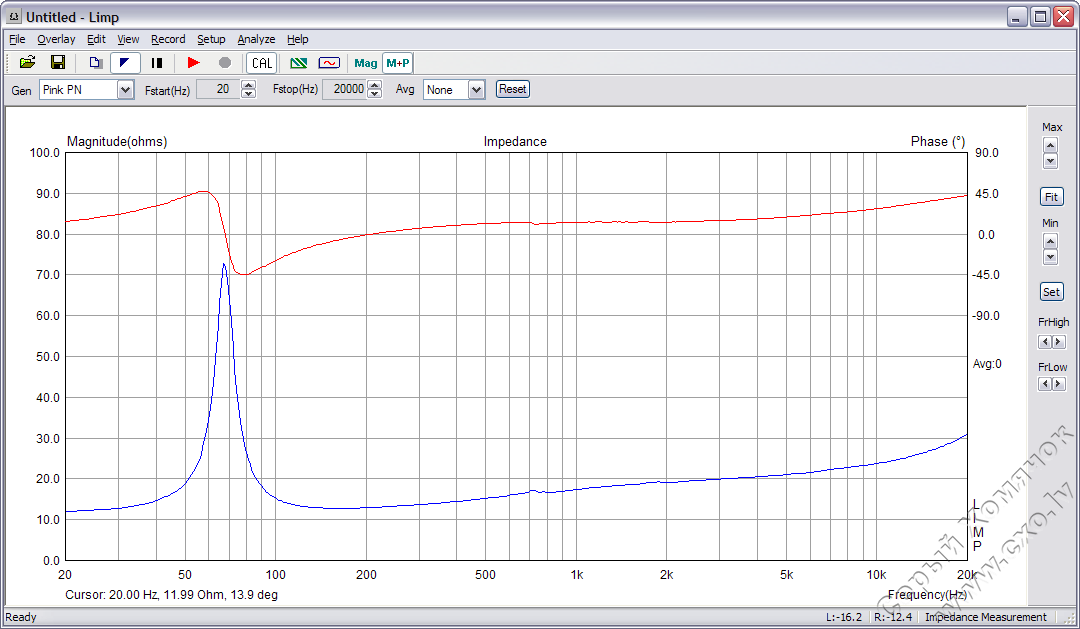Open the View menu
This screenshot has height=629, width=1080.
[128, 39]
